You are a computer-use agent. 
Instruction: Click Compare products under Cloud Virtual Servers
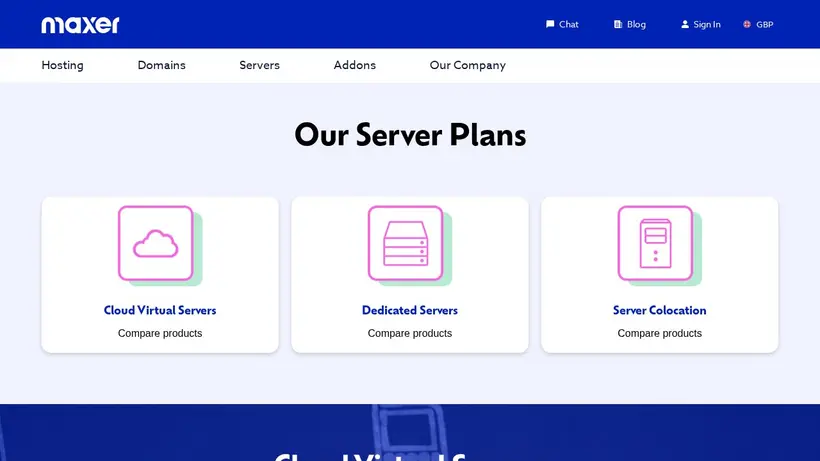point(160,333)
